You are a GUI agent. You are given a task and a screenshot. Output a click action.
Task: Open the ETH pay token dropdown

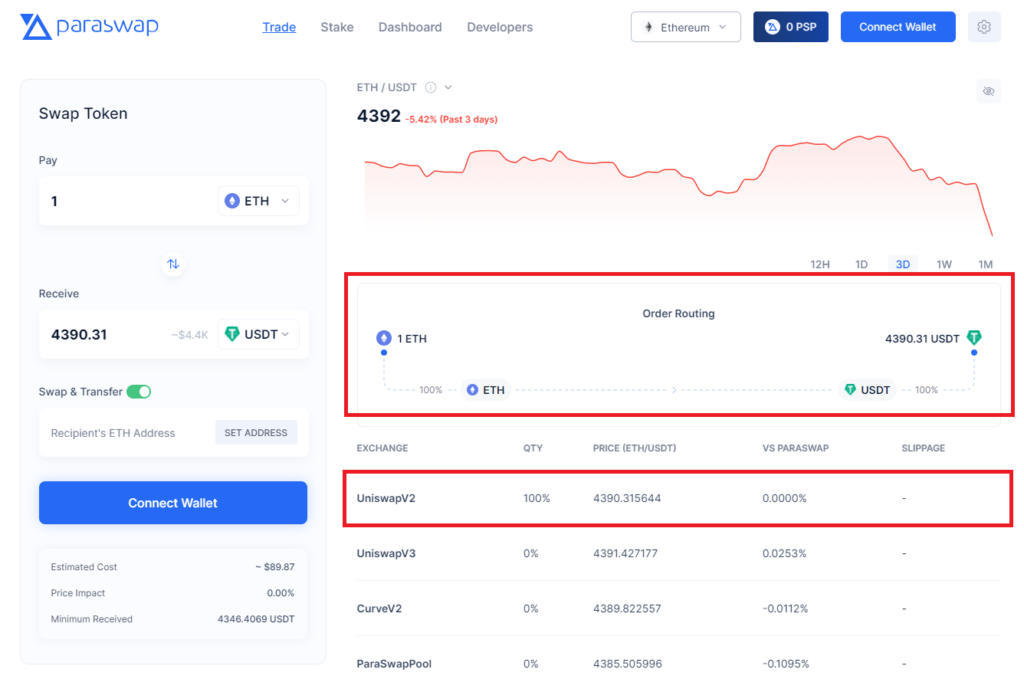(x=259, y=201)
